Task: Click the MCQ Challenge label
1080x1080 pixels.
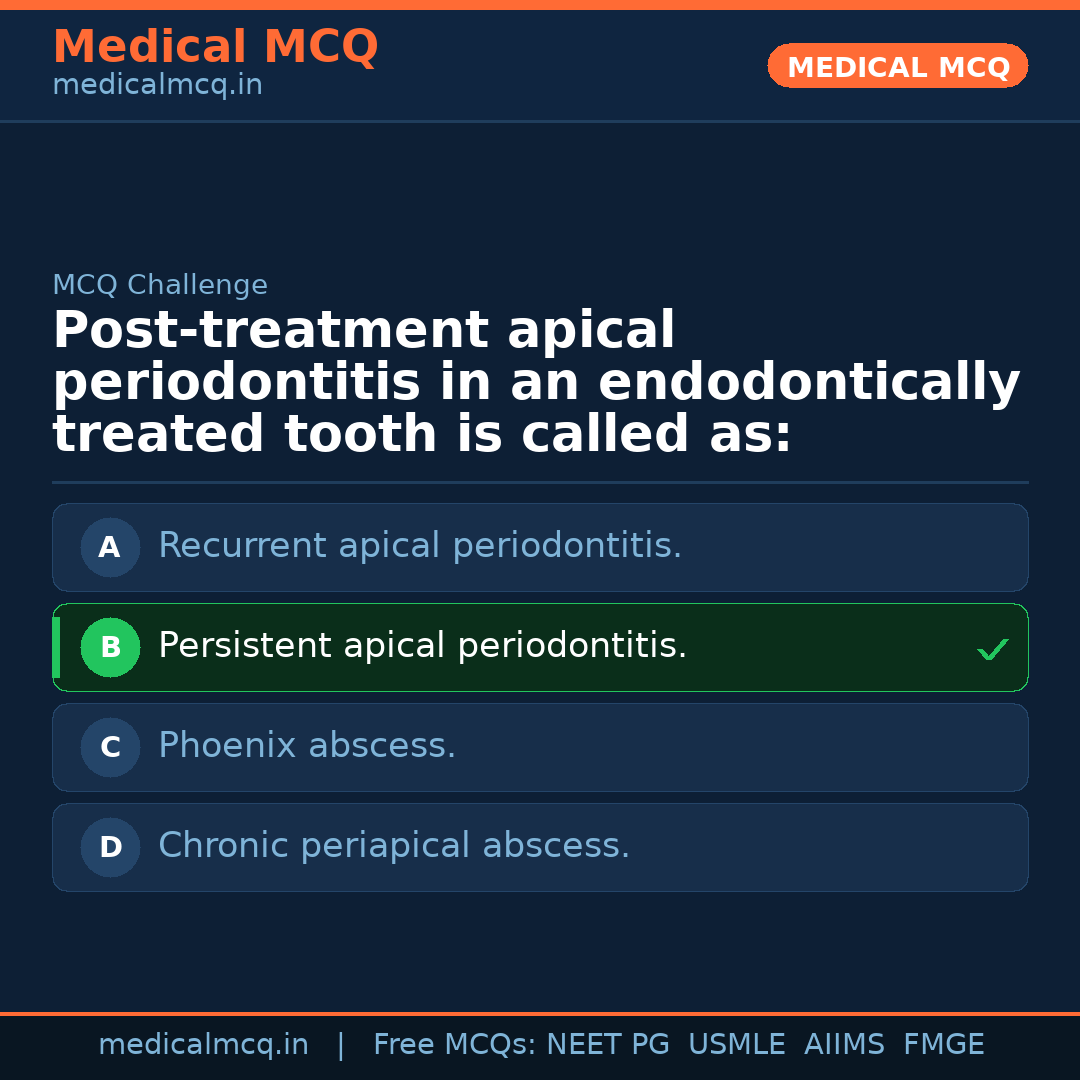Action: coord(160,285)
